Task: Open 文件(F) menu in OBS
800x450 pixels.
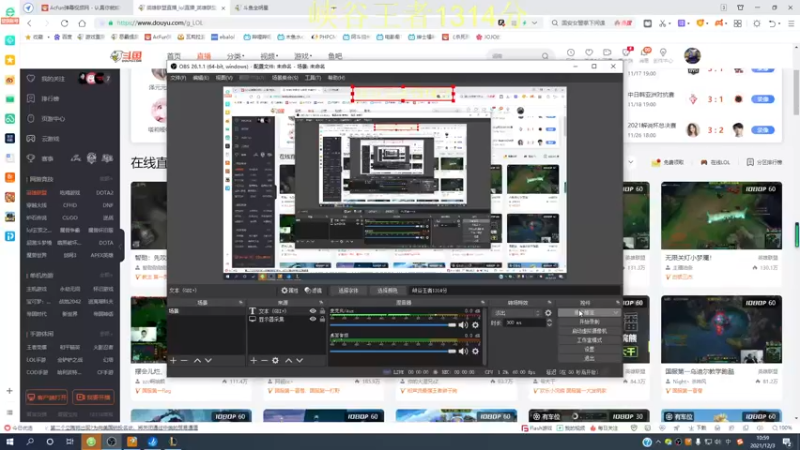Action: (178, 78)
